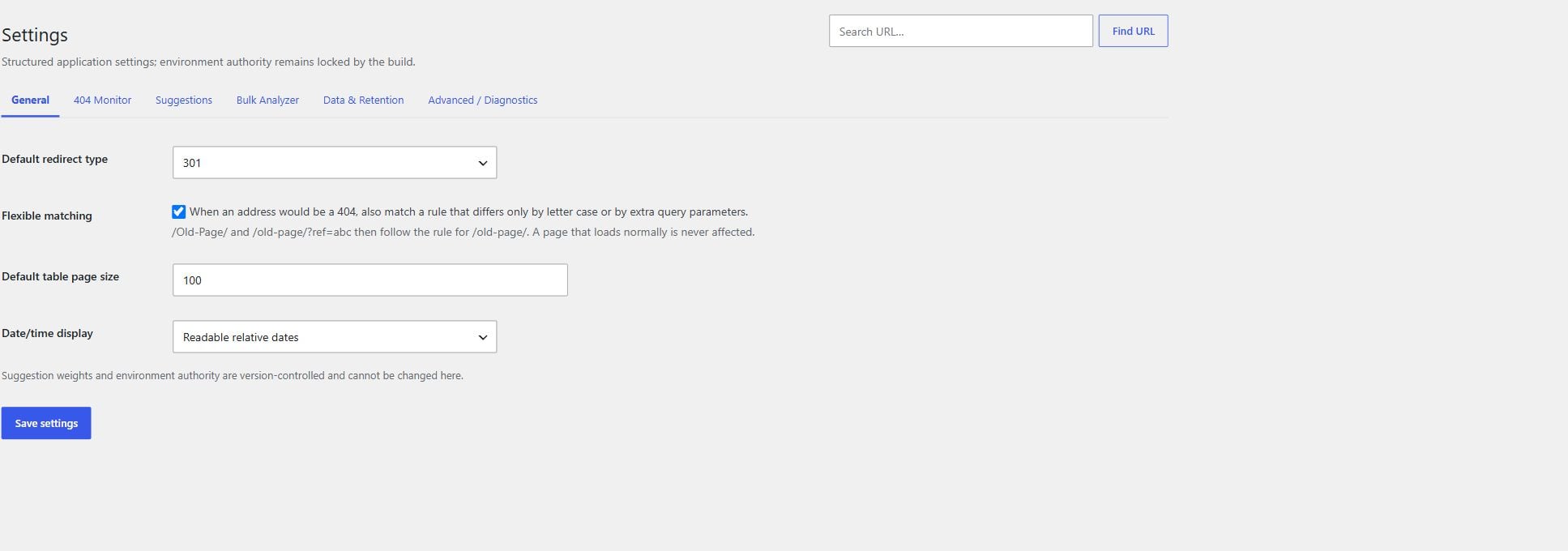Click the Settings page heading
This screenshot has width=1568, height=551.
[35, 35]
